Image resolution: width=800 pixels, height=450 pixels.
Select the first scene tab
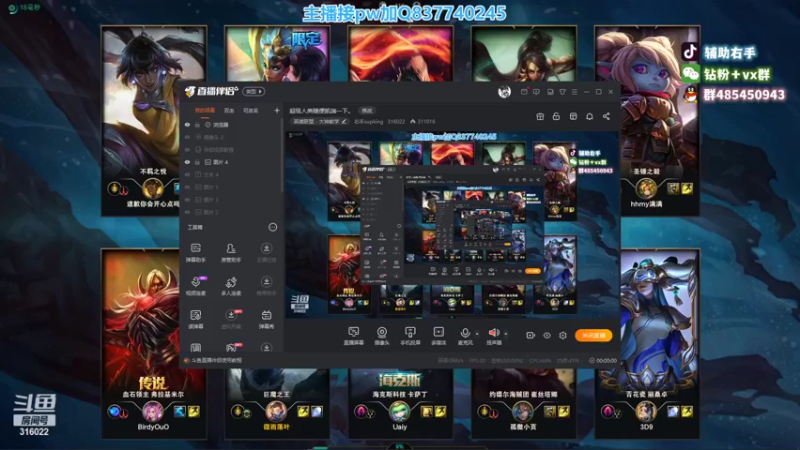click(x=205, y=110)
